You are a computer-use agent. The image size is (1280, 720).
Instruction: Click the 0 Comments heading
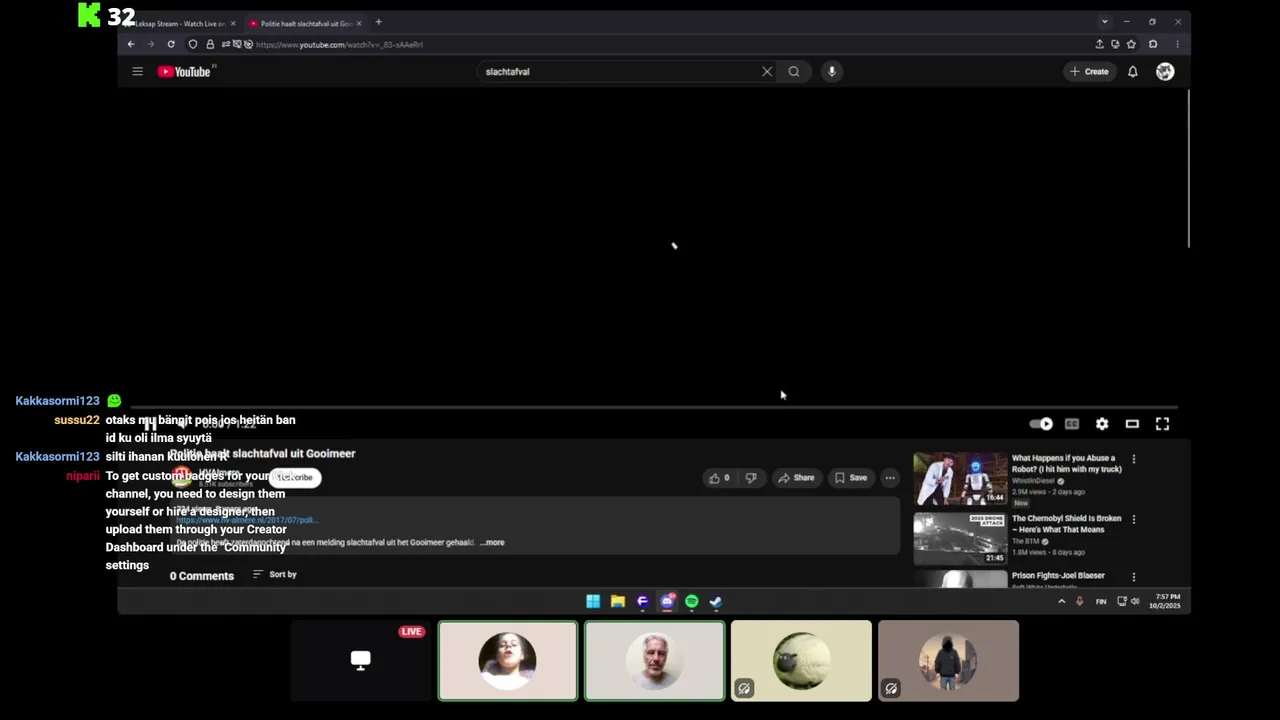coord(202,576)
